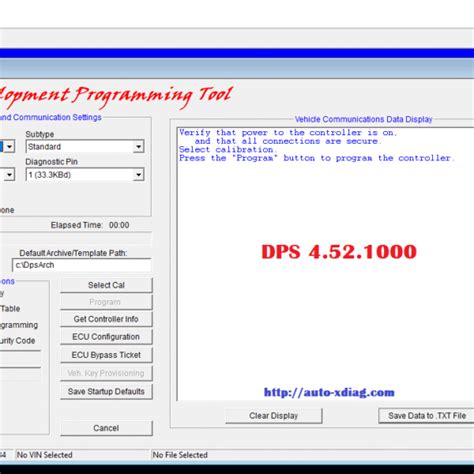Click the "Diagnostic Pin" label
This screenshot has height=474, width=474.
click(52, 162)
